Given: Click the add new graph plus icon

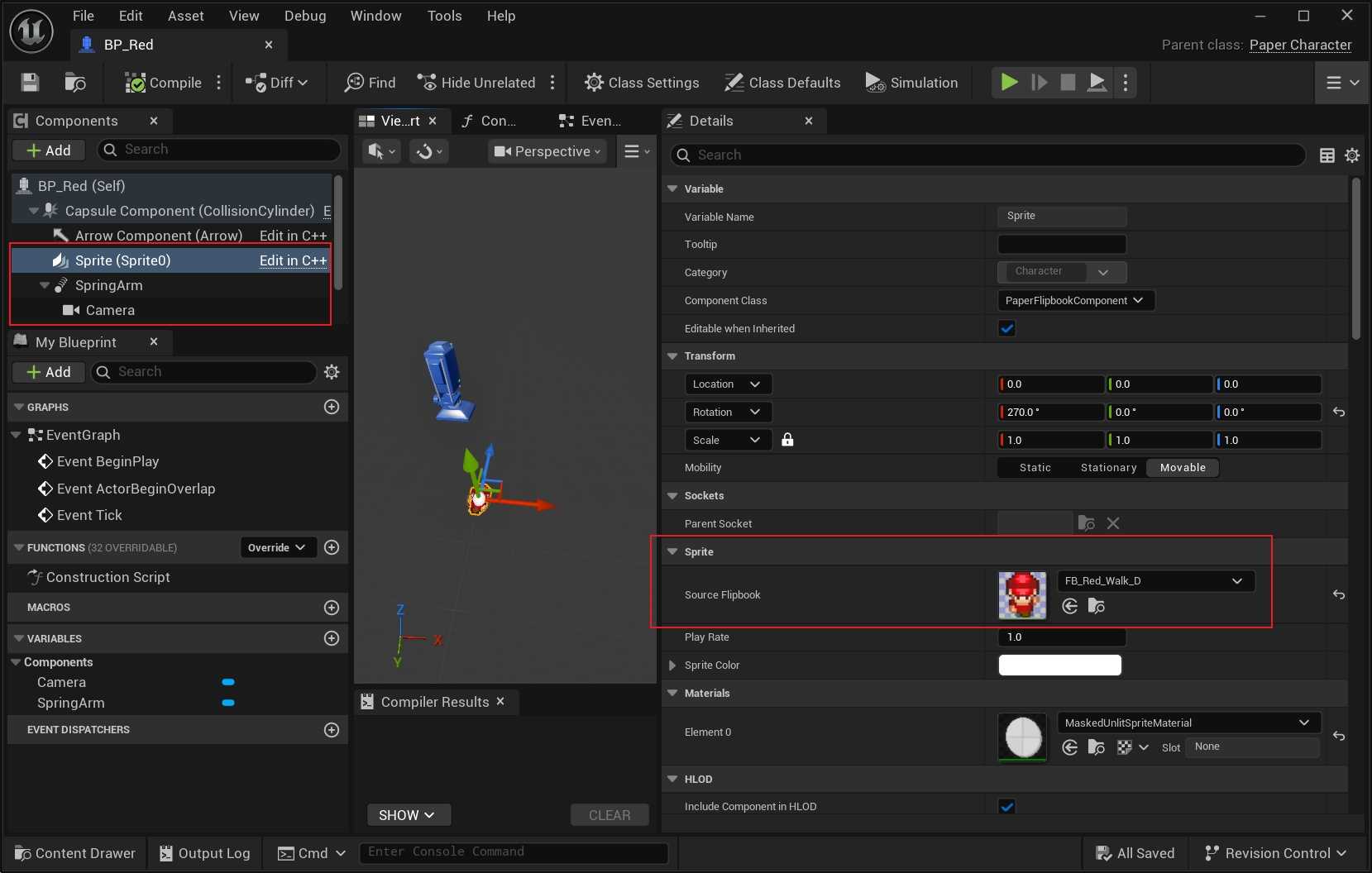Looking at the screenshot, I should point(332,407).
